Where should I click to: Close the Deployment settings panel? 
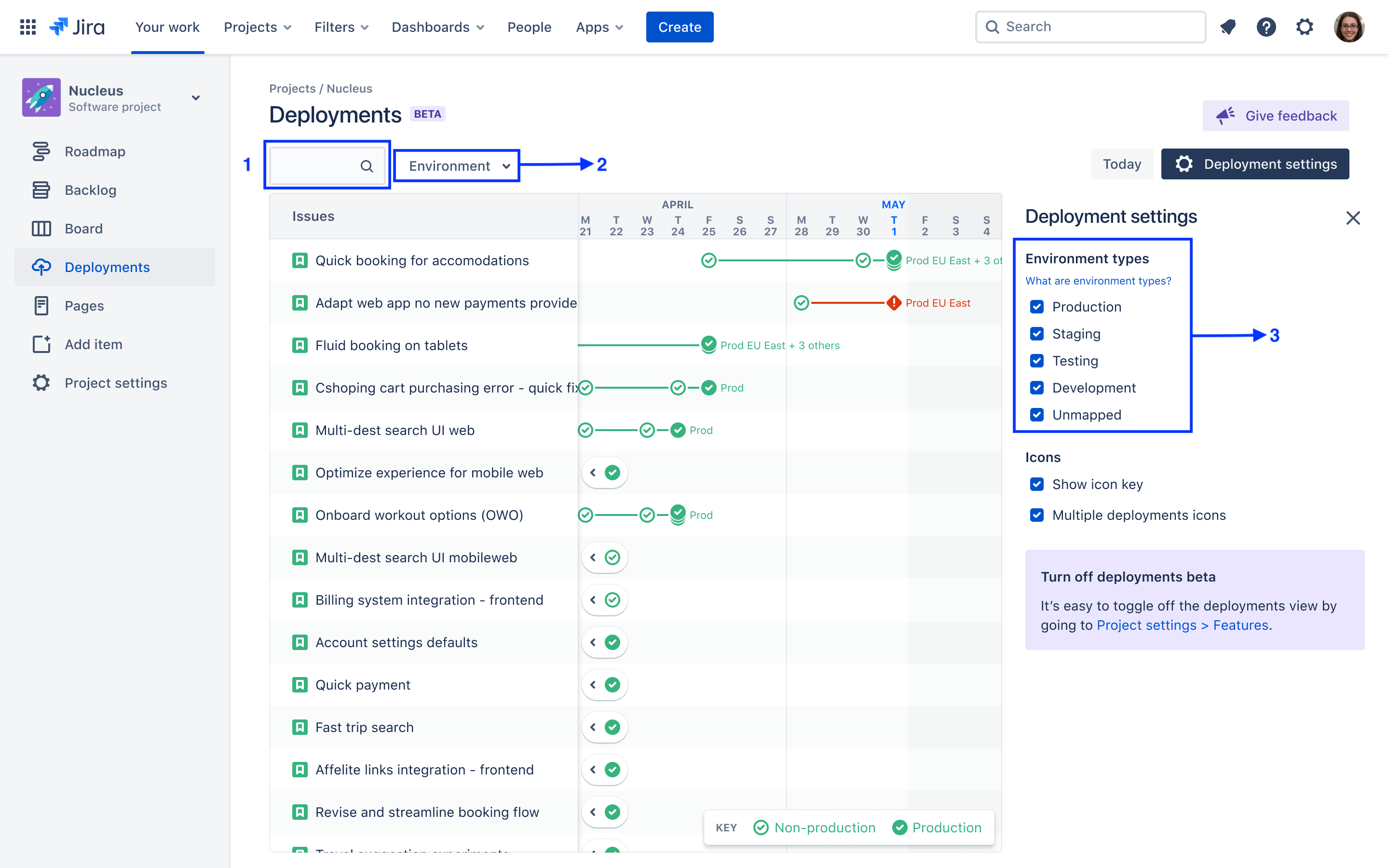tap(1353, 218)
